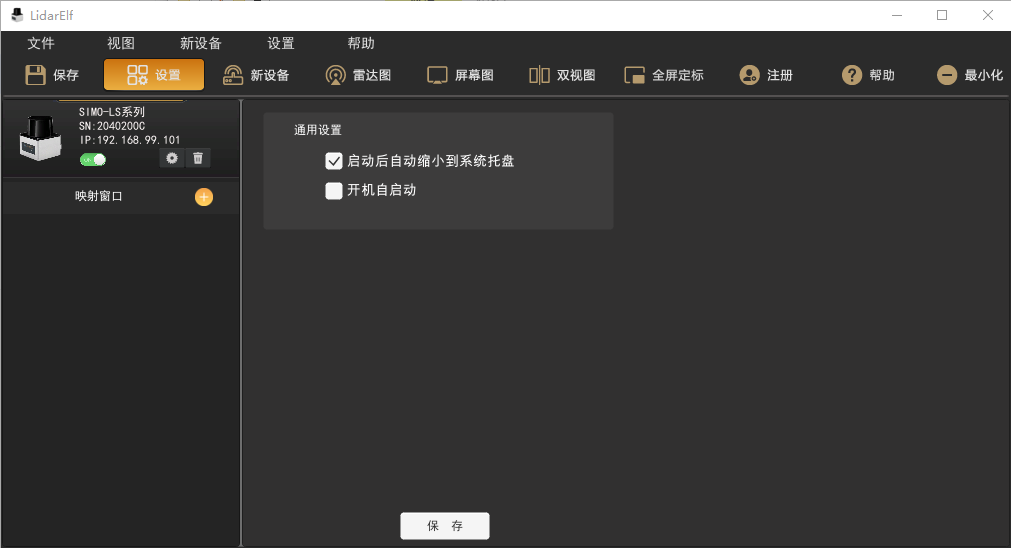Viewport: 1011px width, 548px height.
Task: Click the 最小化 minimize toolbar button
Action: 947,75
